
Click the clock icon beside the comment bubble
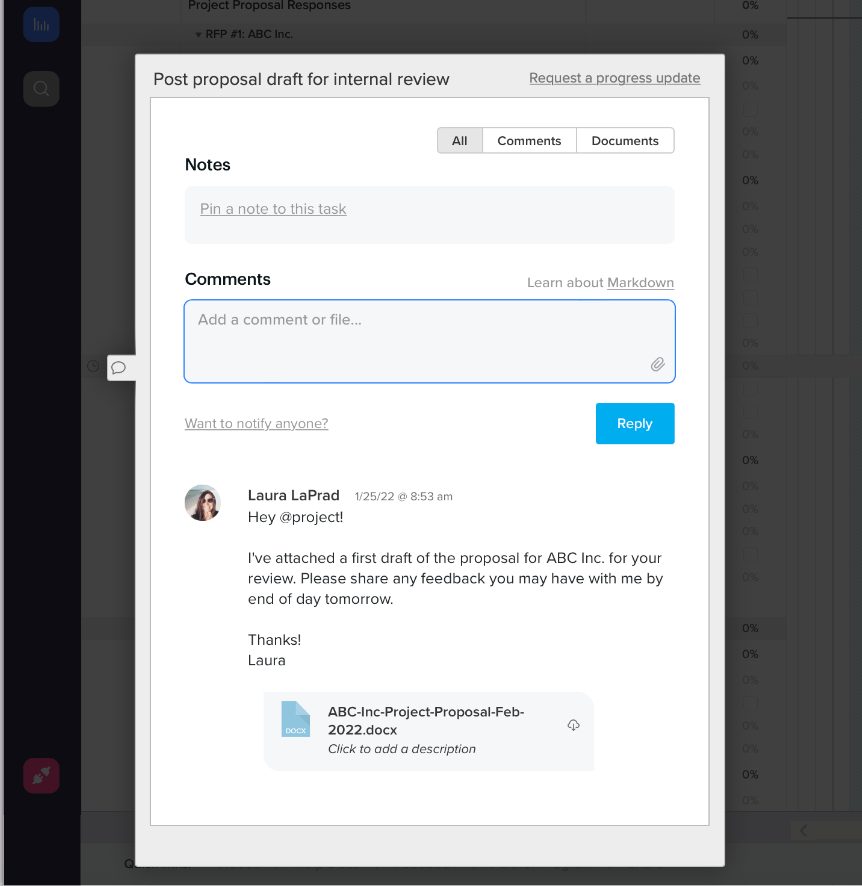click(x=93, y=367)
